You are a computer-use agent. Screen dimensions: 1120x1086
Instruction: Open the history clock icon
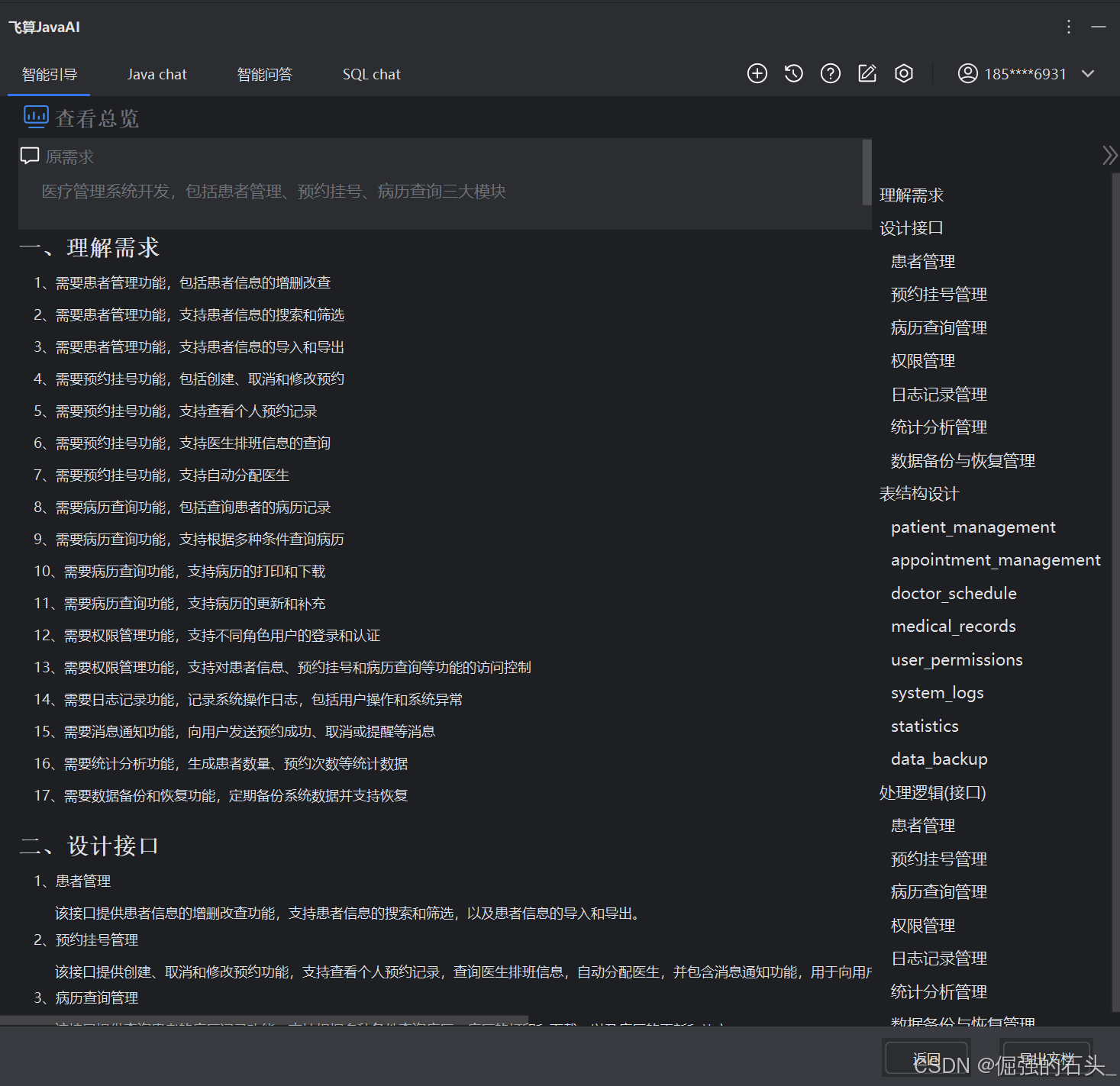point(794,73)
